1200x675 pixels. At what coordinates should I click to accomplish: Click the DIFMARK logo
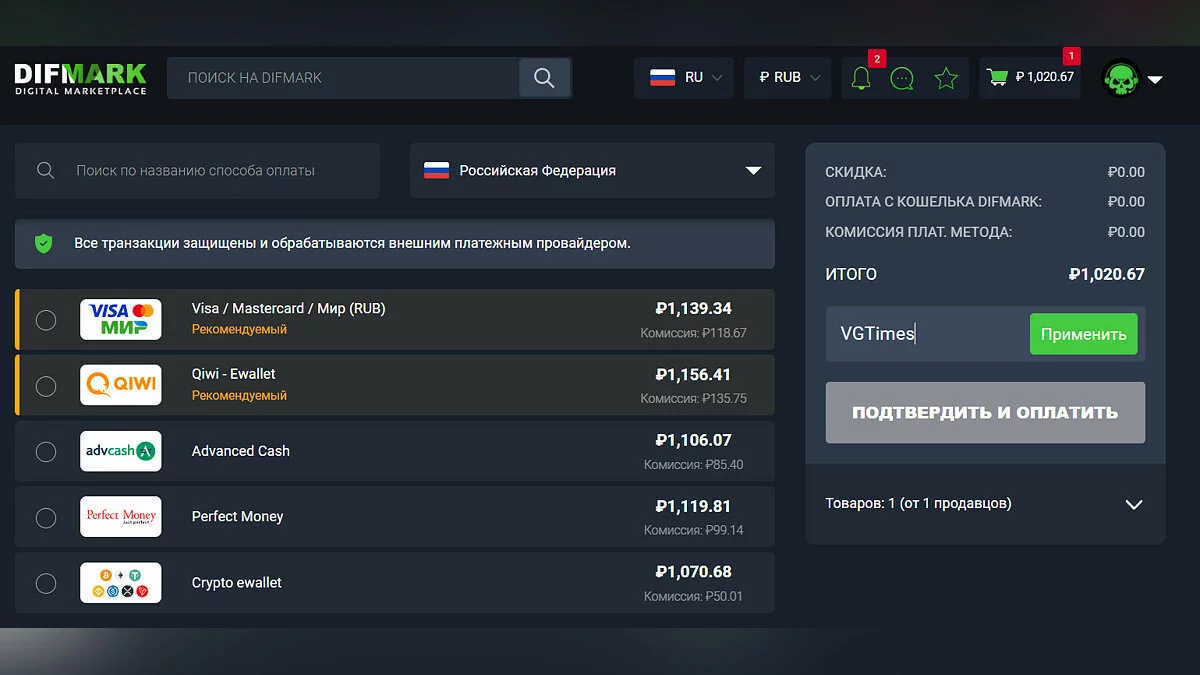pyautogui.click(x=80, y=78)
